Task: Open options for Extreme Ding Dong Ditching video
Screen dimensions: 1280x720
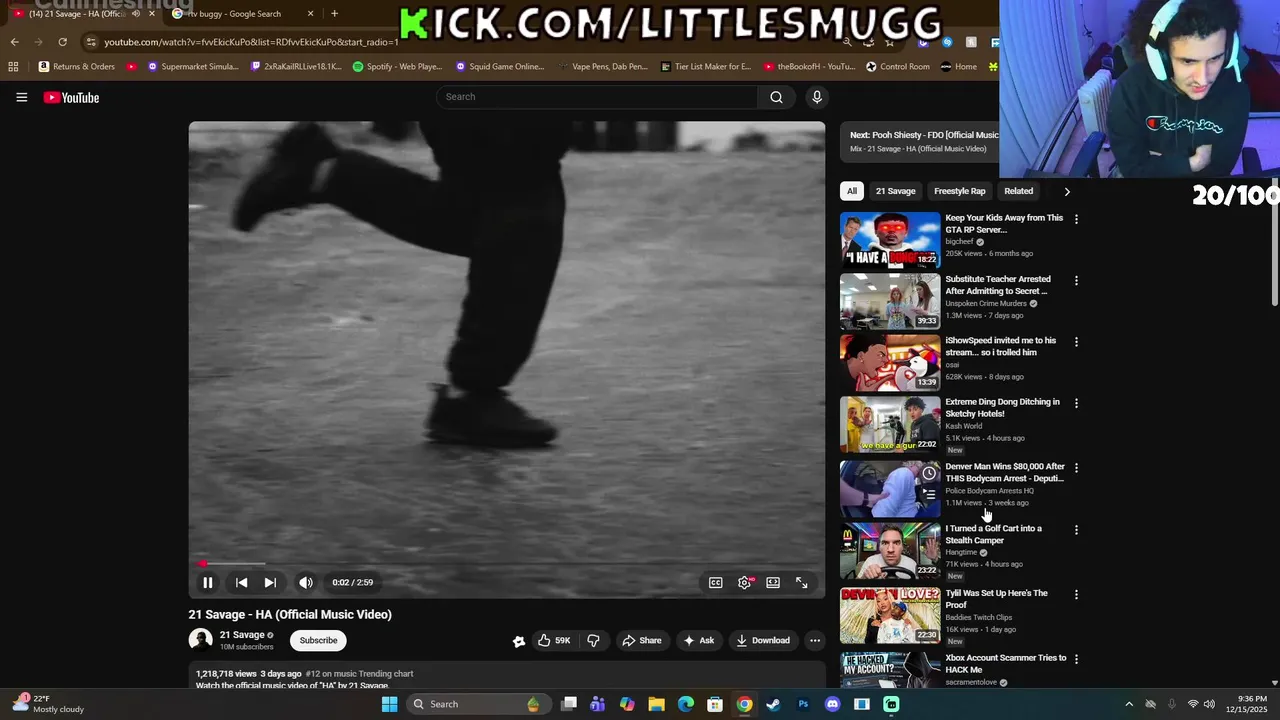Action: pyautogui.click(x=1076, y=403)
